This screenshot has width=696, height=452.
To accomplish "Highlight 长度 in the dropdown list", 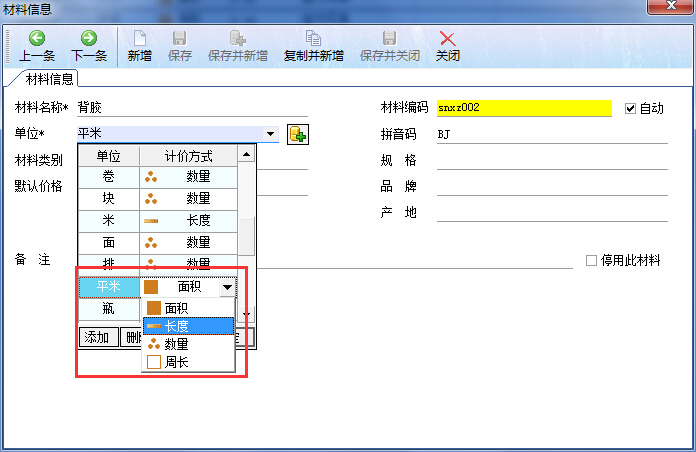I will click(x=188, y=326).
